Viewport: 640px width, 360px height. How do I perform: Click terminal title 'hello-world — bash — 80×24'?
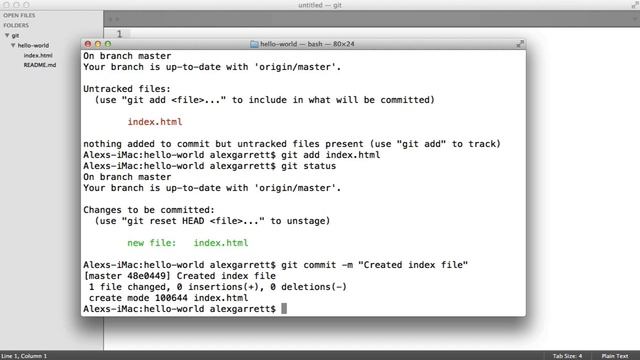point(307,44)
